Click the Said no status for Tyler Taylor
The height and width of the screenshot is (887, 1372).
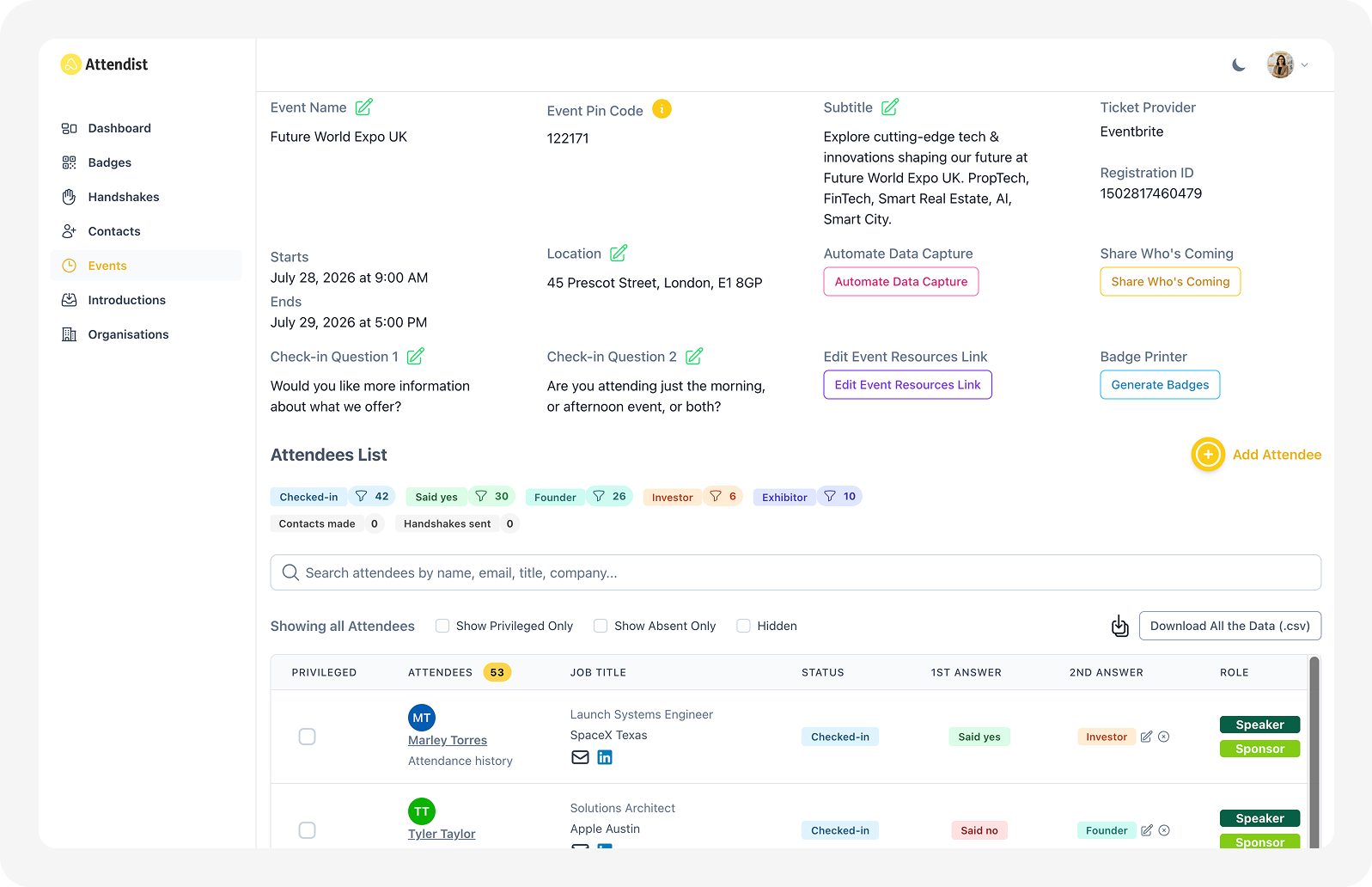[x=979, y=830]
